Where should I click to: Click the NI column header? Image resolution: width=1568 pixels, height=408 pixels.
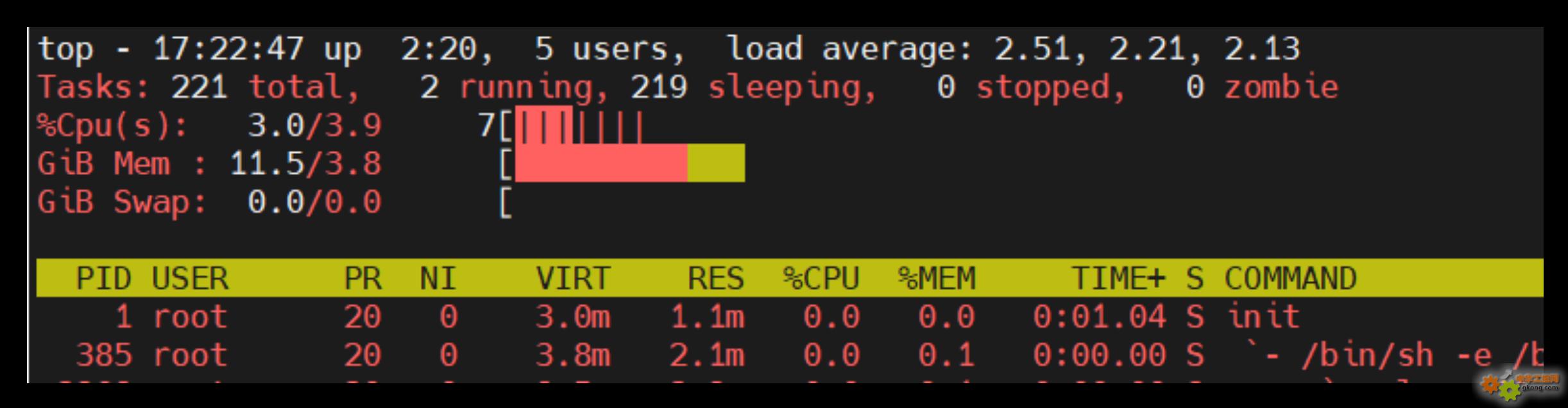pyautogui.click(x=438, y=279)
